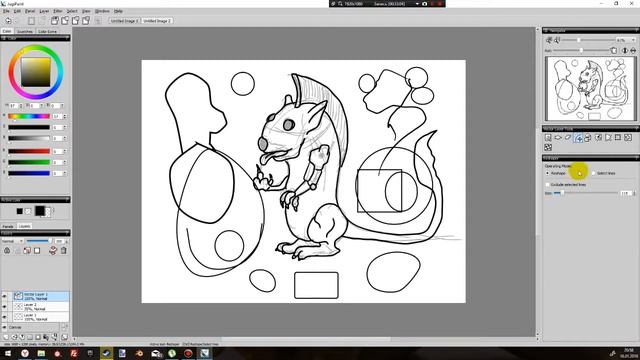
Task: Click the first icon on the Layers bottom bar
Action: [6, 337]
